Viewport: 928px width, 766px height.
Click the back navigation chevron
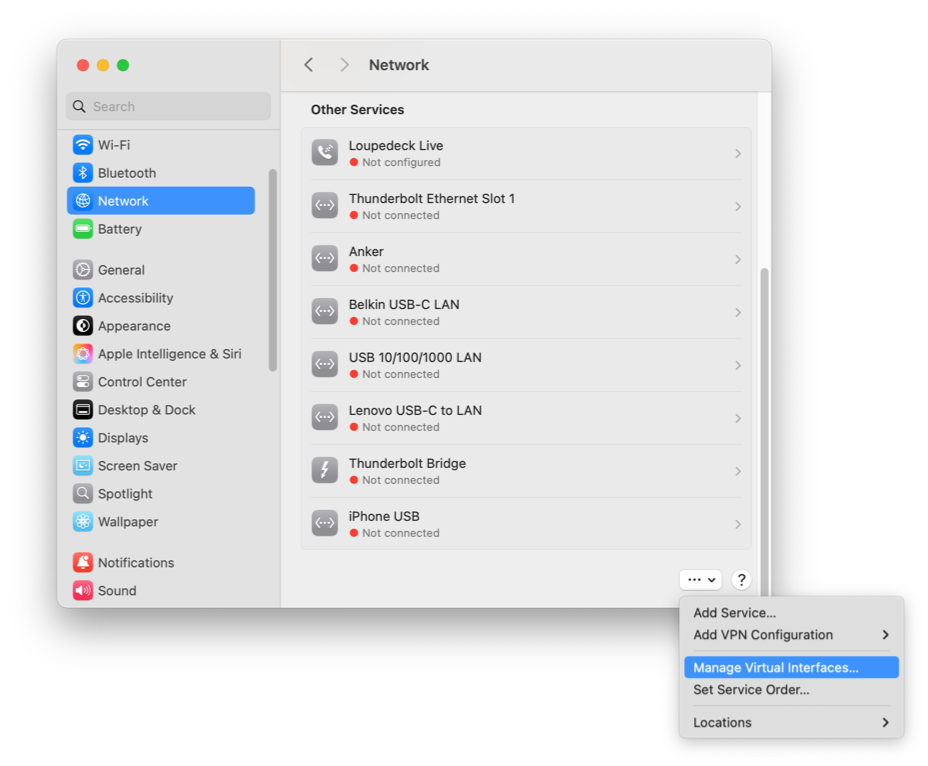(x=309, y=64)
